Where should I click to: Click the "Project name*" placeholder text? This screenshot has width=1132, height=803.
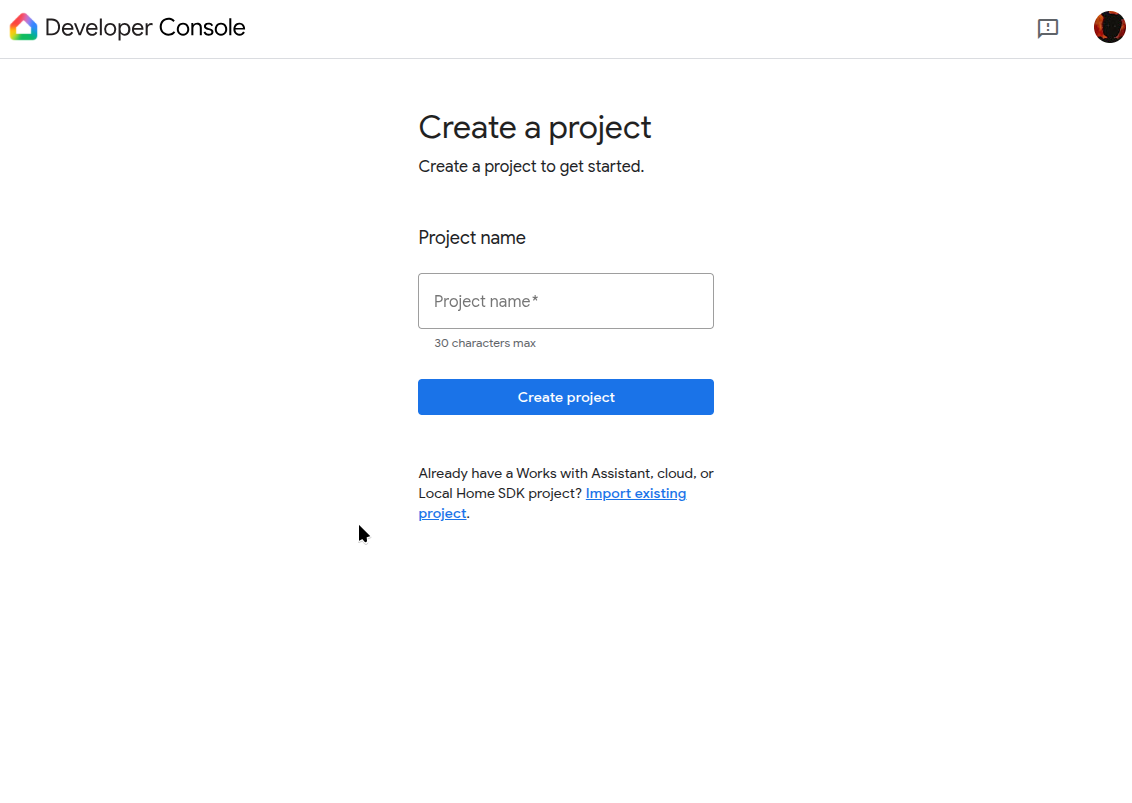[x=486, y=302]
